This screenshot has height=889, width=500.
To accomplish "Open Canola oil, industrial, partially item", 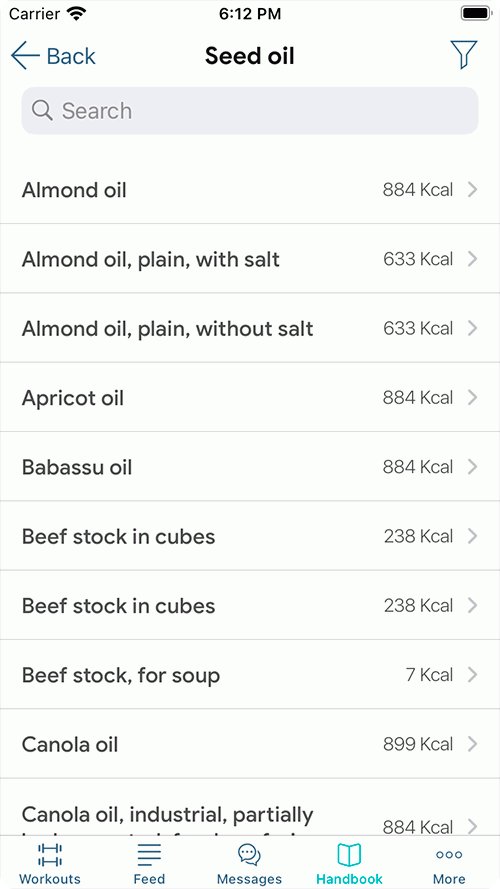I will pyautogui.click(x=250, y=807).
